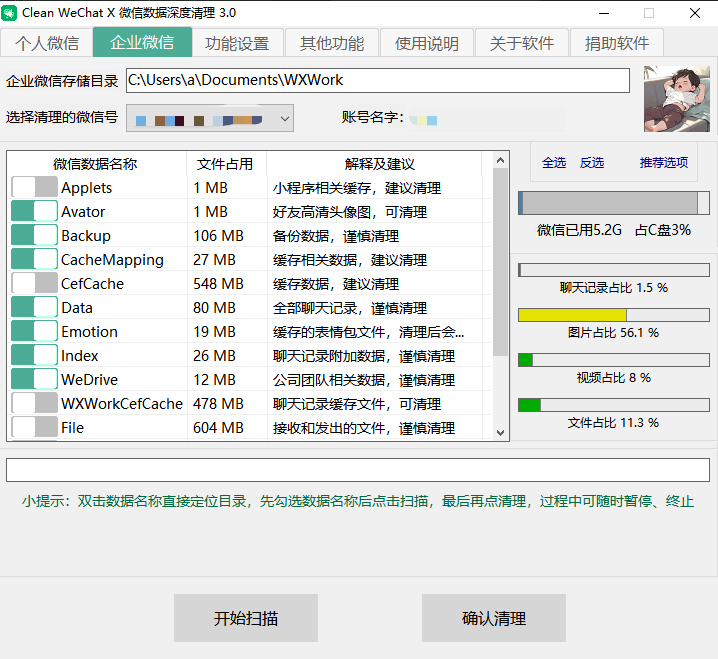Click the 聊天记录附加数据，谨慎清理 description
The width and height of the screenshot is (718, 659).
pos(364,356)
